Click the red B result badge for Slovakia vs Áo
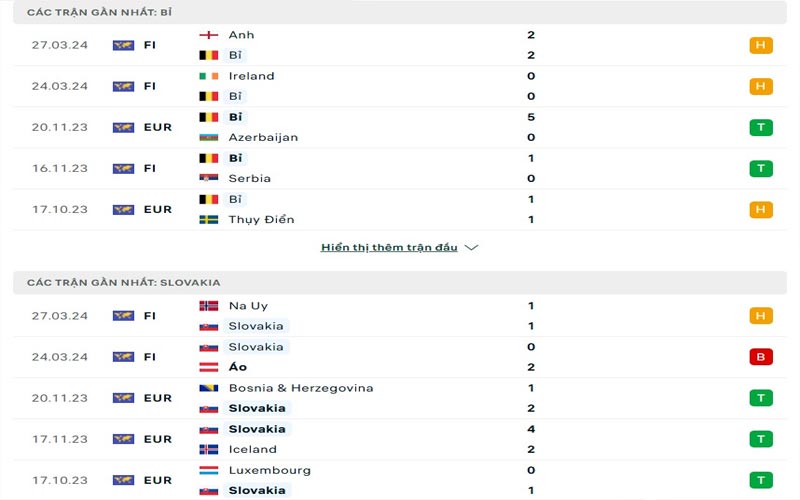 point(761,357)
